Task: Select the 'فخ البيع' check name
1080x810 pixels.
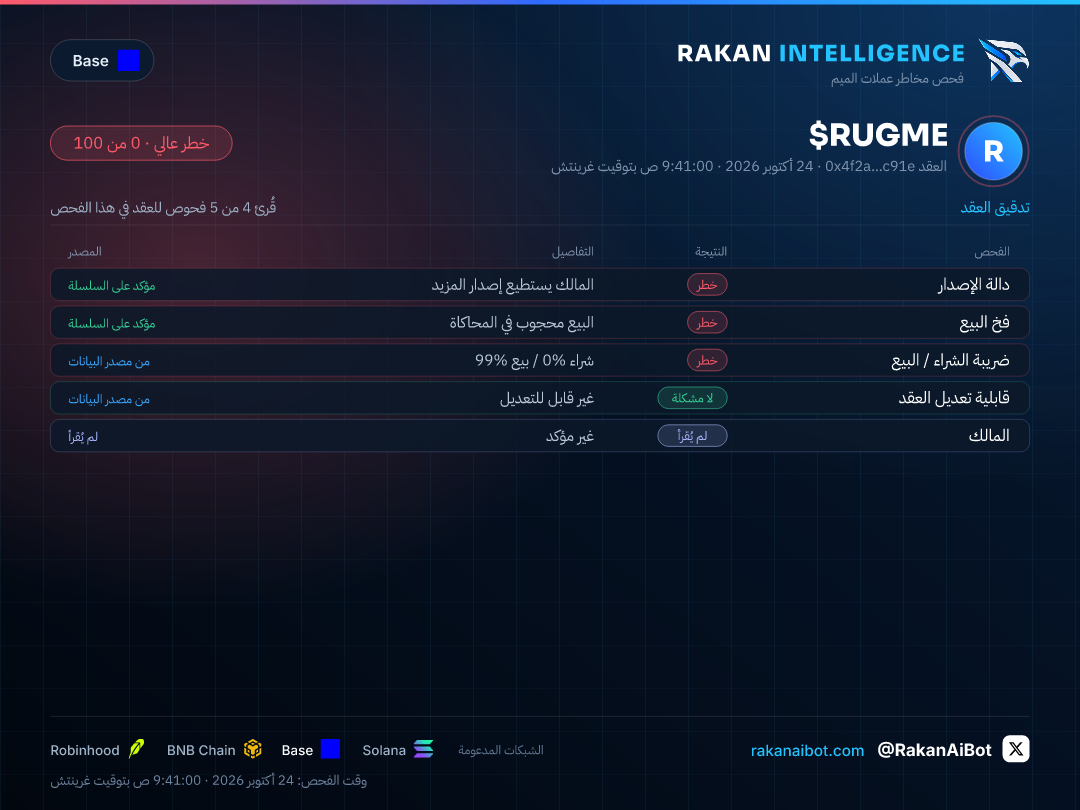Action: [x=984, y=323]
